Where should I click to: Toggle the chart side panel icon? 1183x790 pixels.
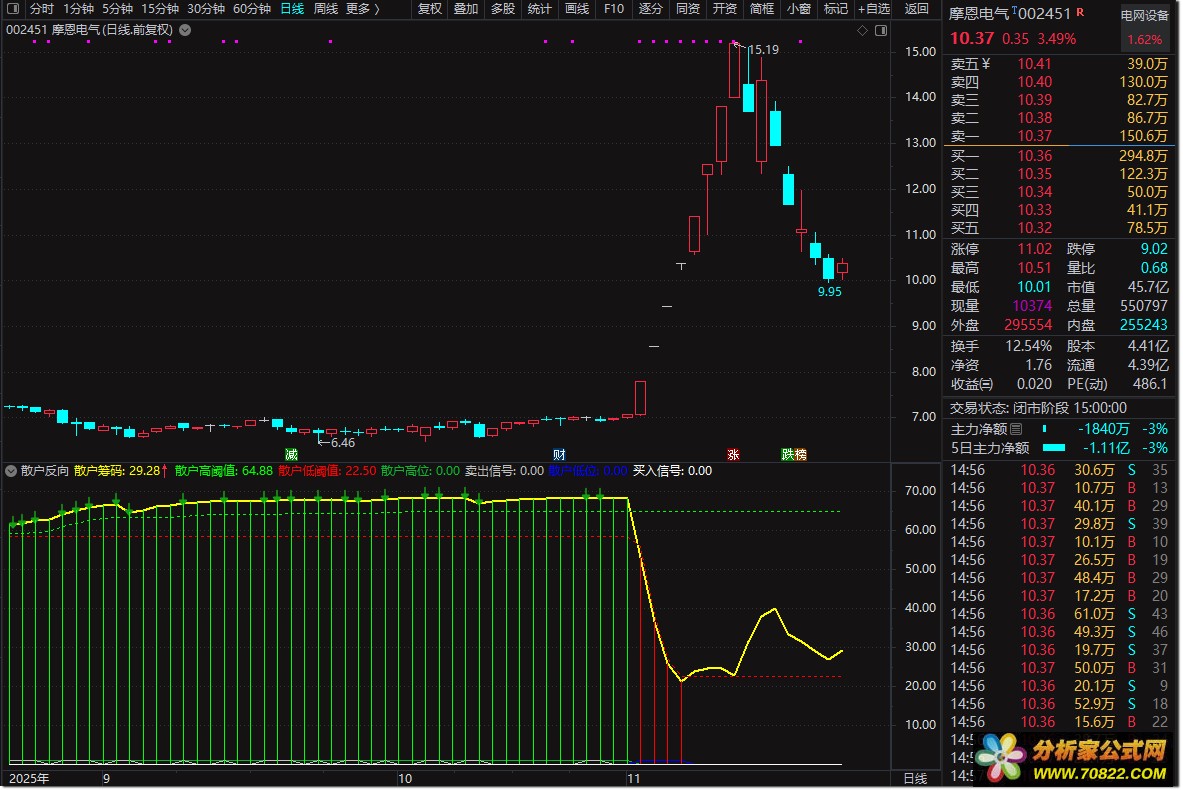pyautogui.click(x=880, y=30)
